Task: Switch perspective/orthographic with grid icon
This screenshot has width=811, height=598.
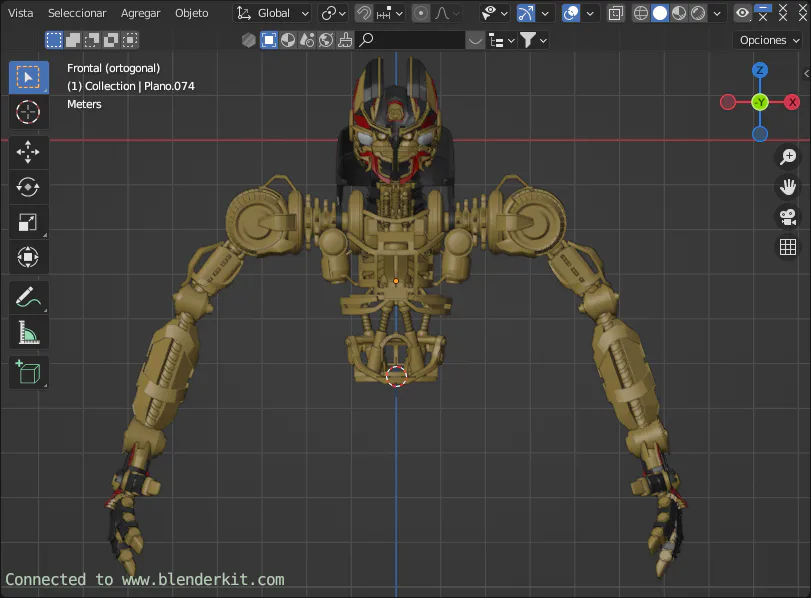Action: pos(788,247)
